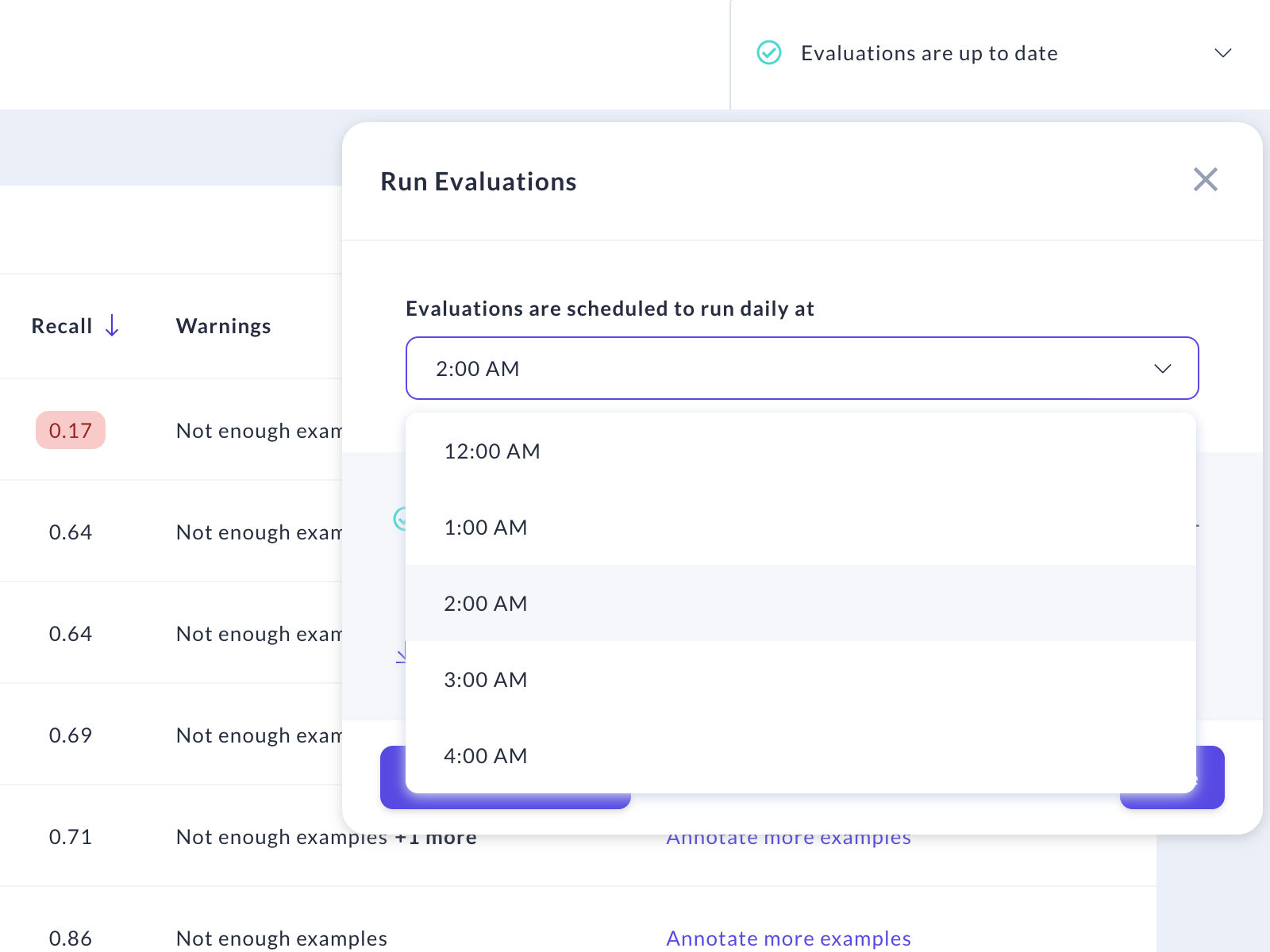
Task: Click the Recall column sort arrow
Action: click(x=112, y=326)
